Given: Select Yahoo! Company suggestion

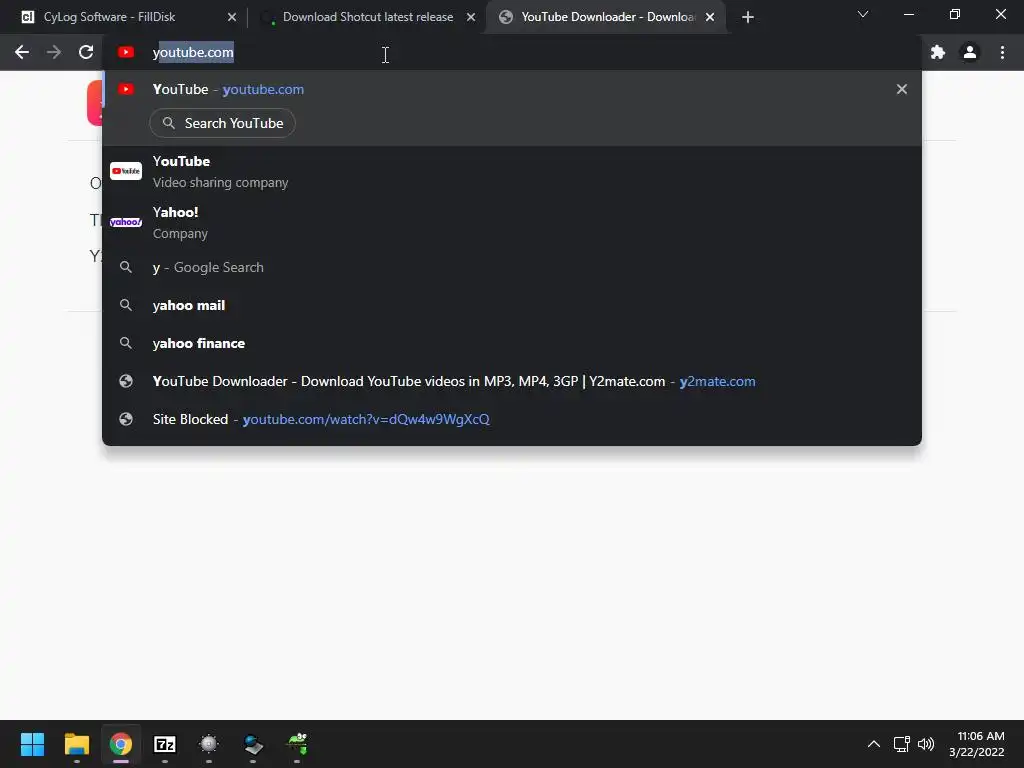Looking at the screenshot, I should pyautogui.click(x=512, y=222).
